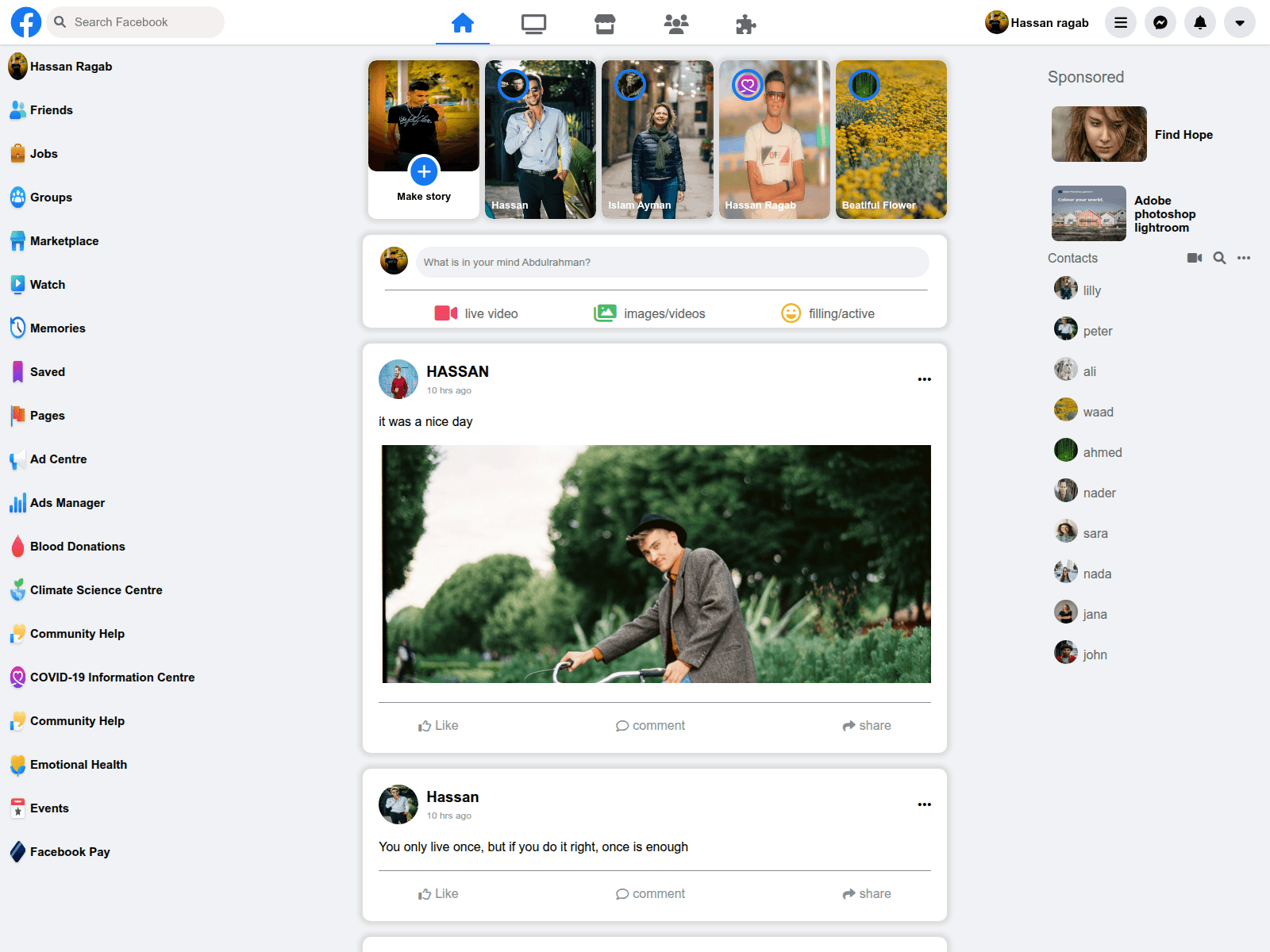
Task: Open options menu on the quote post
Action: (x=925, y=804)
